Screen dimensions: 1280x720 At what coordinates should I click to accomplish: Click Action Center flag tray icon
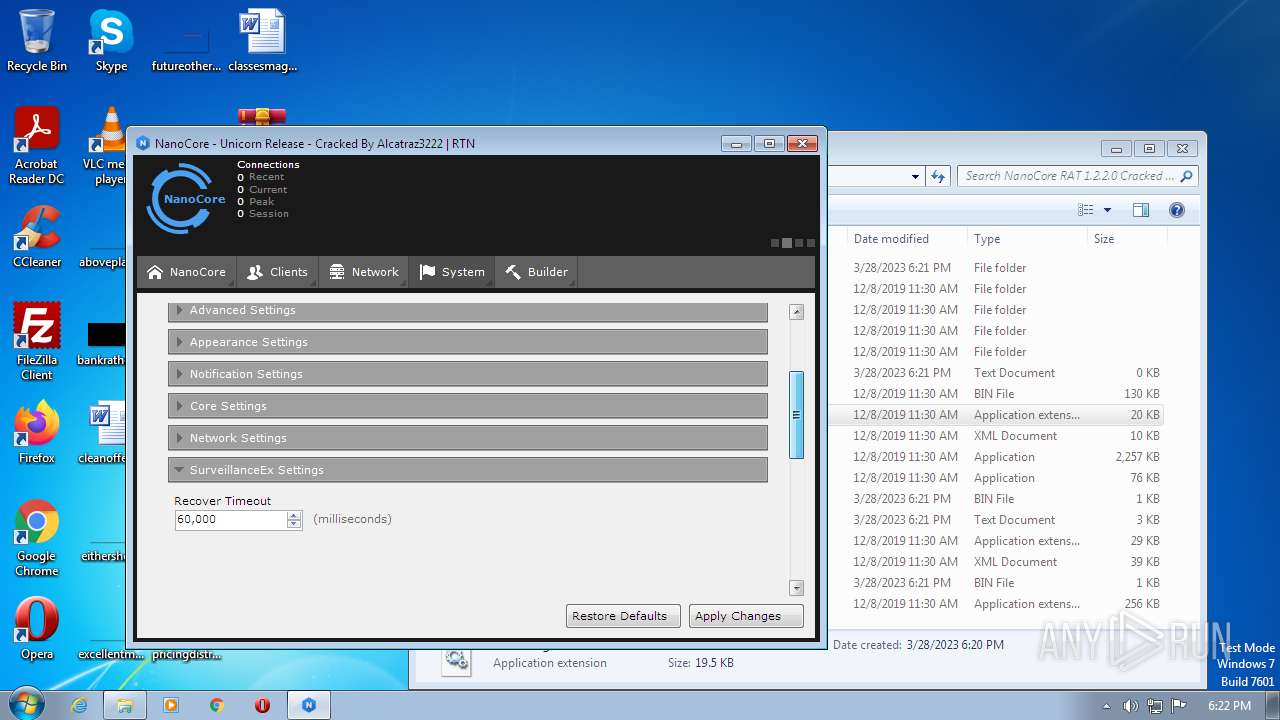(1179, 705)
